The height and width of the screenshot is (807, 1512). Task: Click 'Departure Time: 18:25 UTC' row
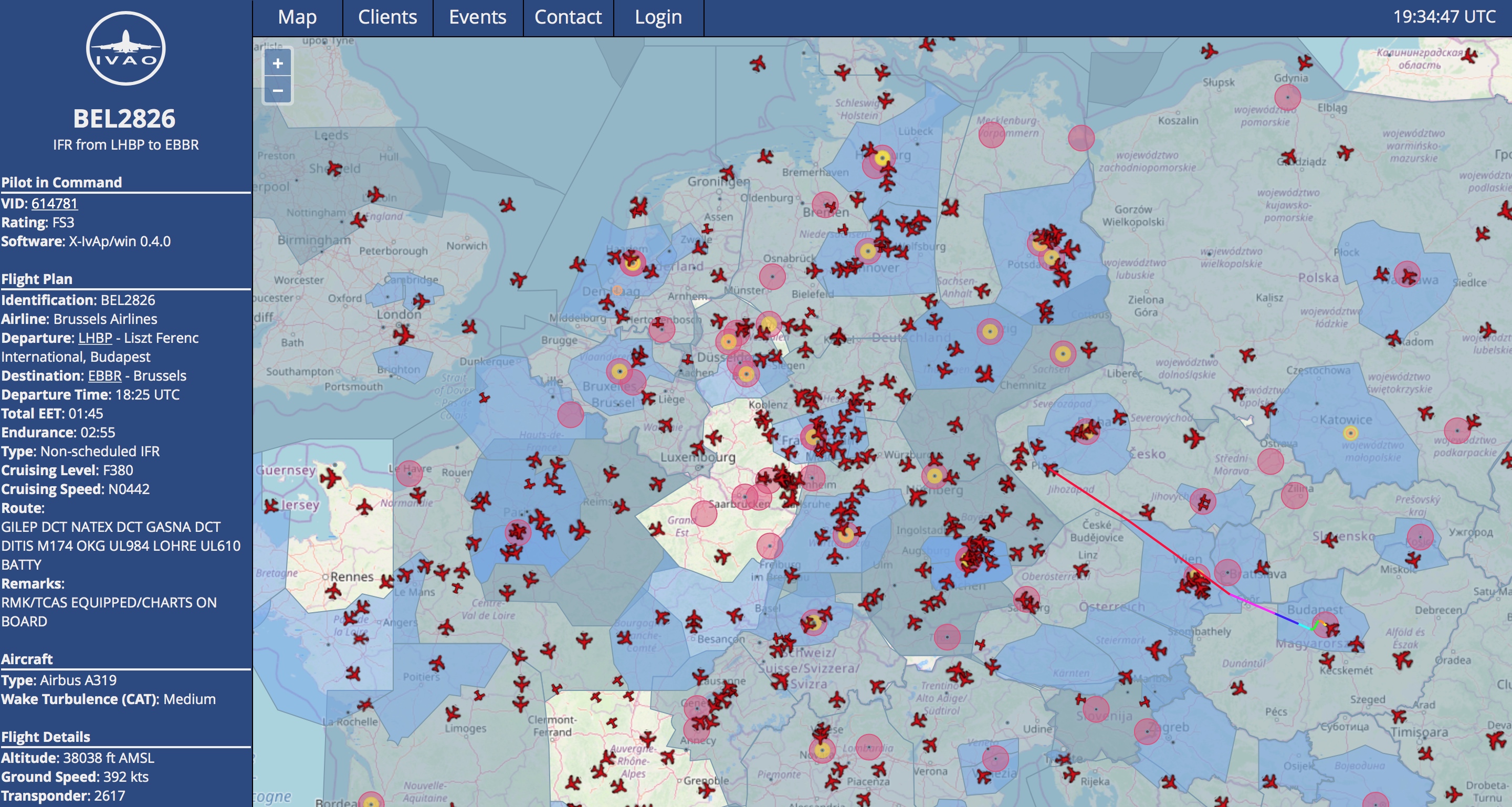pos(90,395)
